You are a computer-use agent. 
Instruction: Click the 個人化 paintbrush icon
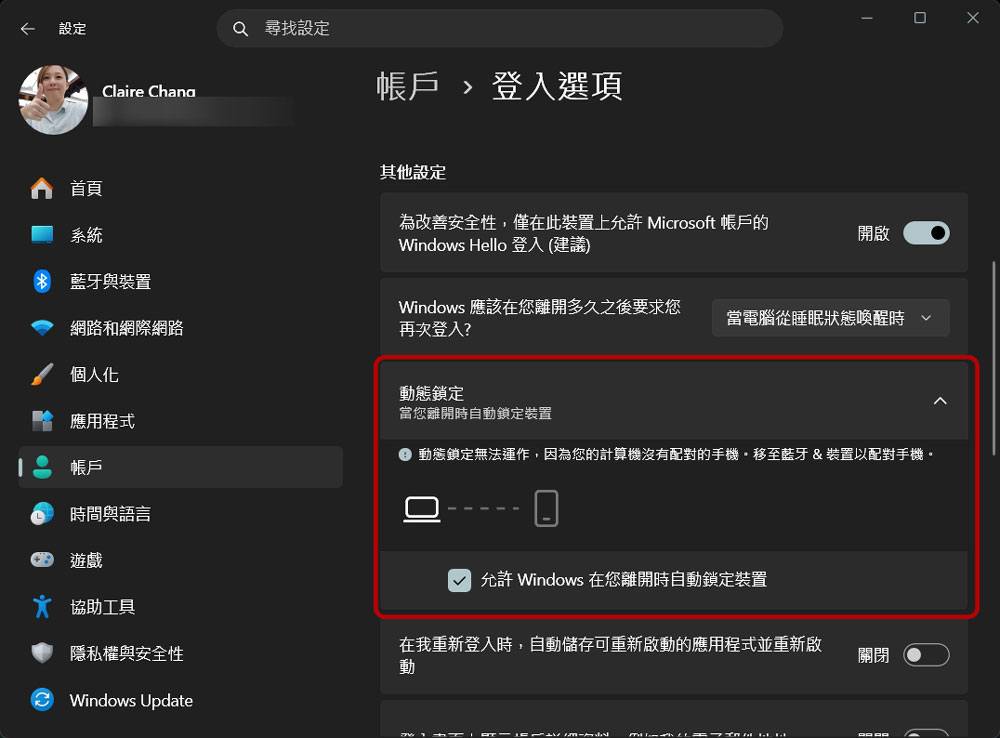[x=42, y=374]
